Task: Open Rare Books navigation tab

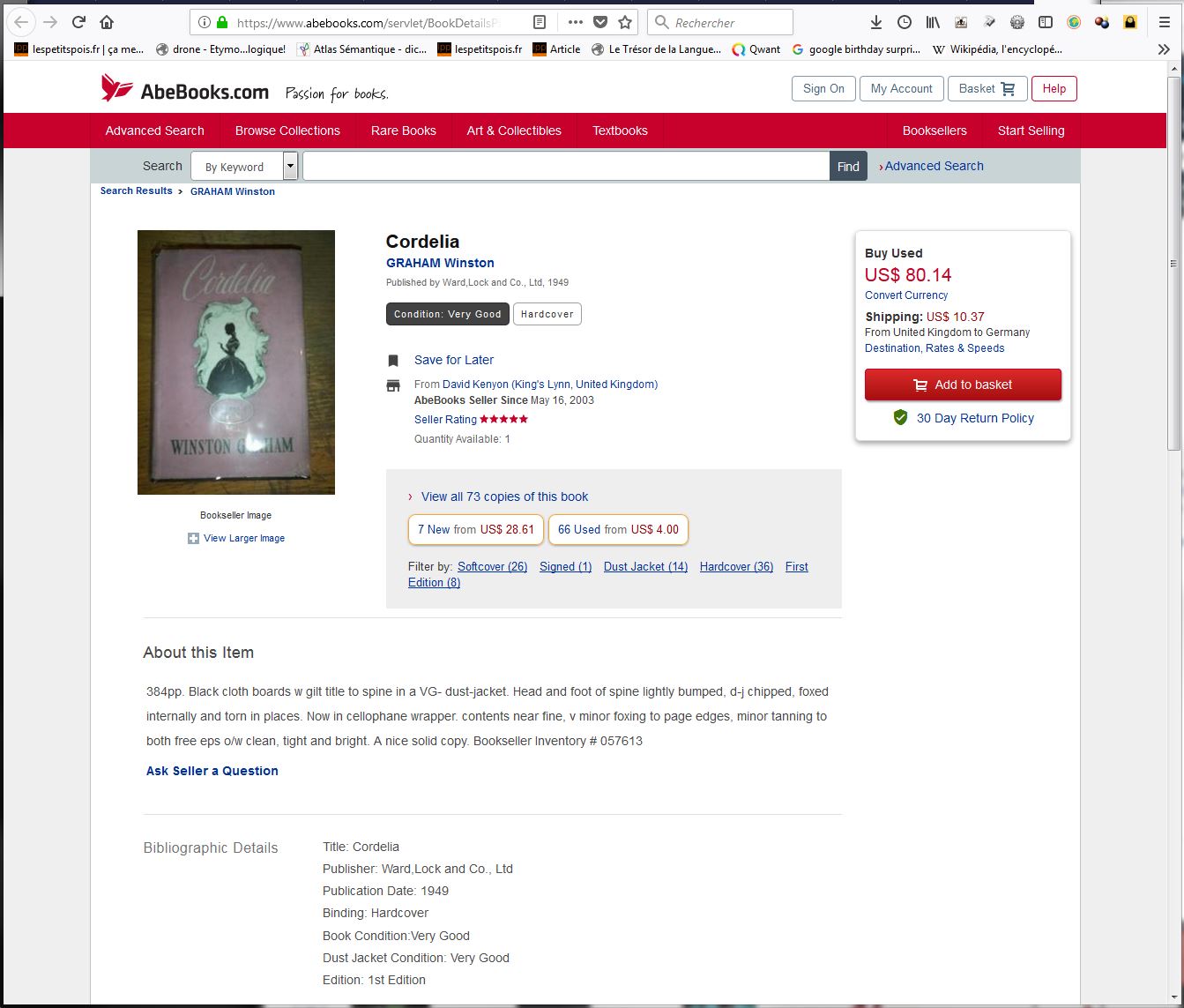Action: tap(403, 131)
